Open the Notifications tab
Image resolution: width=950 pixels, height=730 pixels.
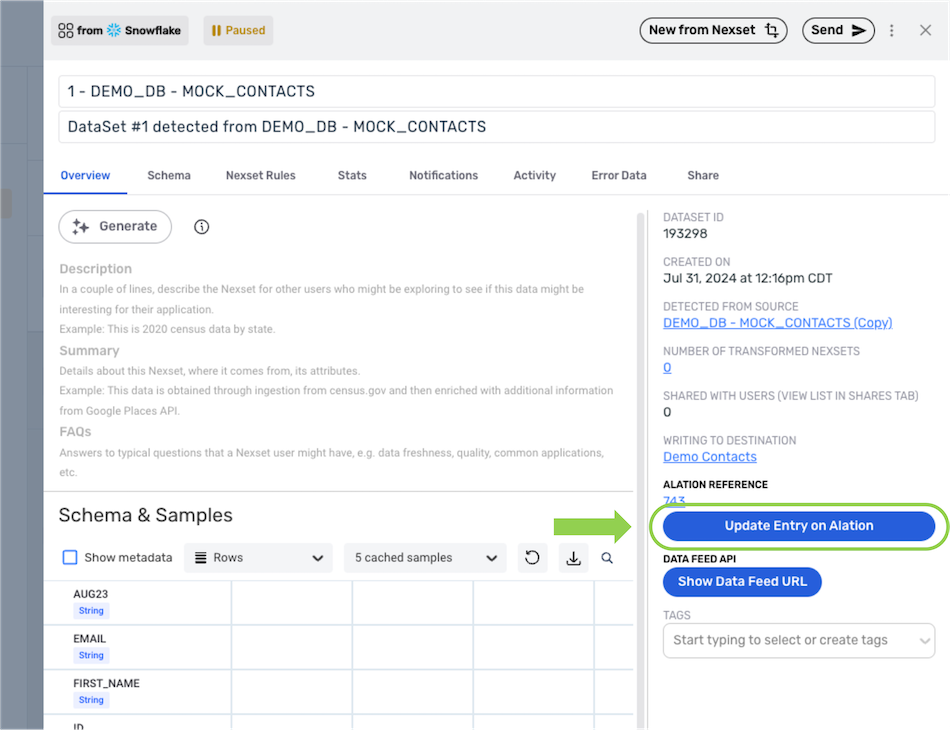click(x=443, y=175)
